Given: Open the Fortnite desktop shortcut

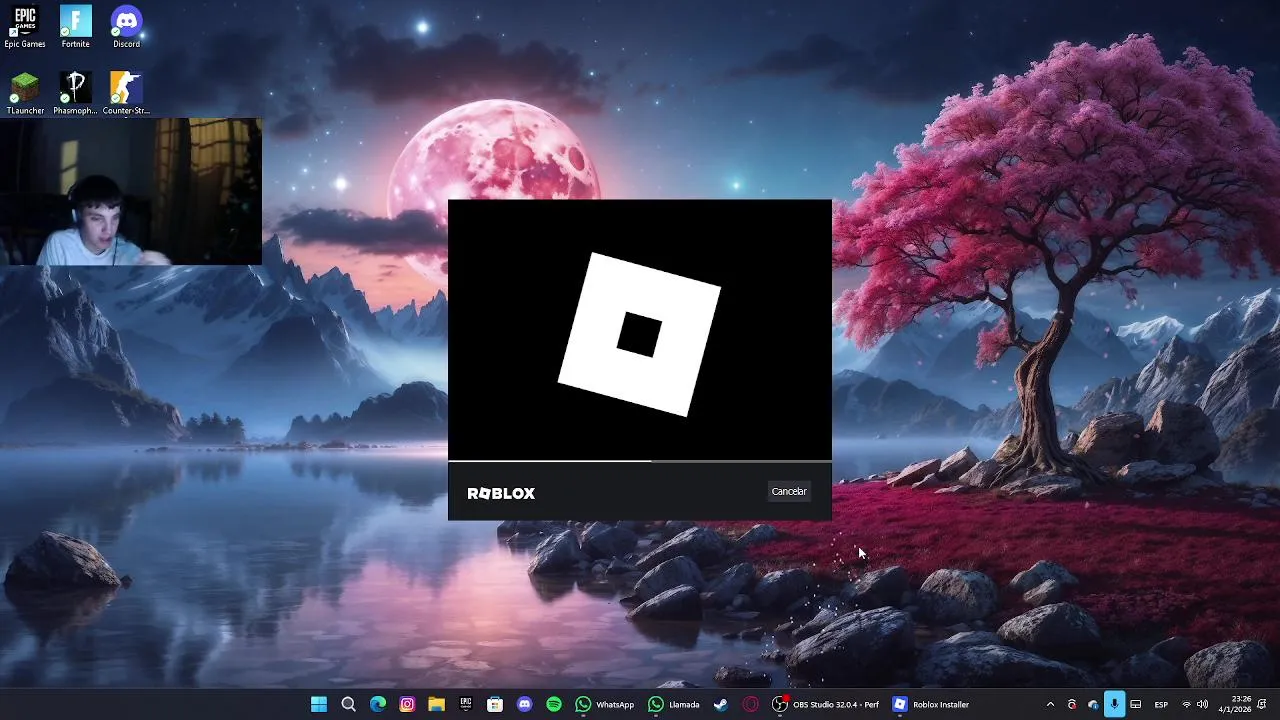Looking at the screenshot, I should (x=76, y=27).
